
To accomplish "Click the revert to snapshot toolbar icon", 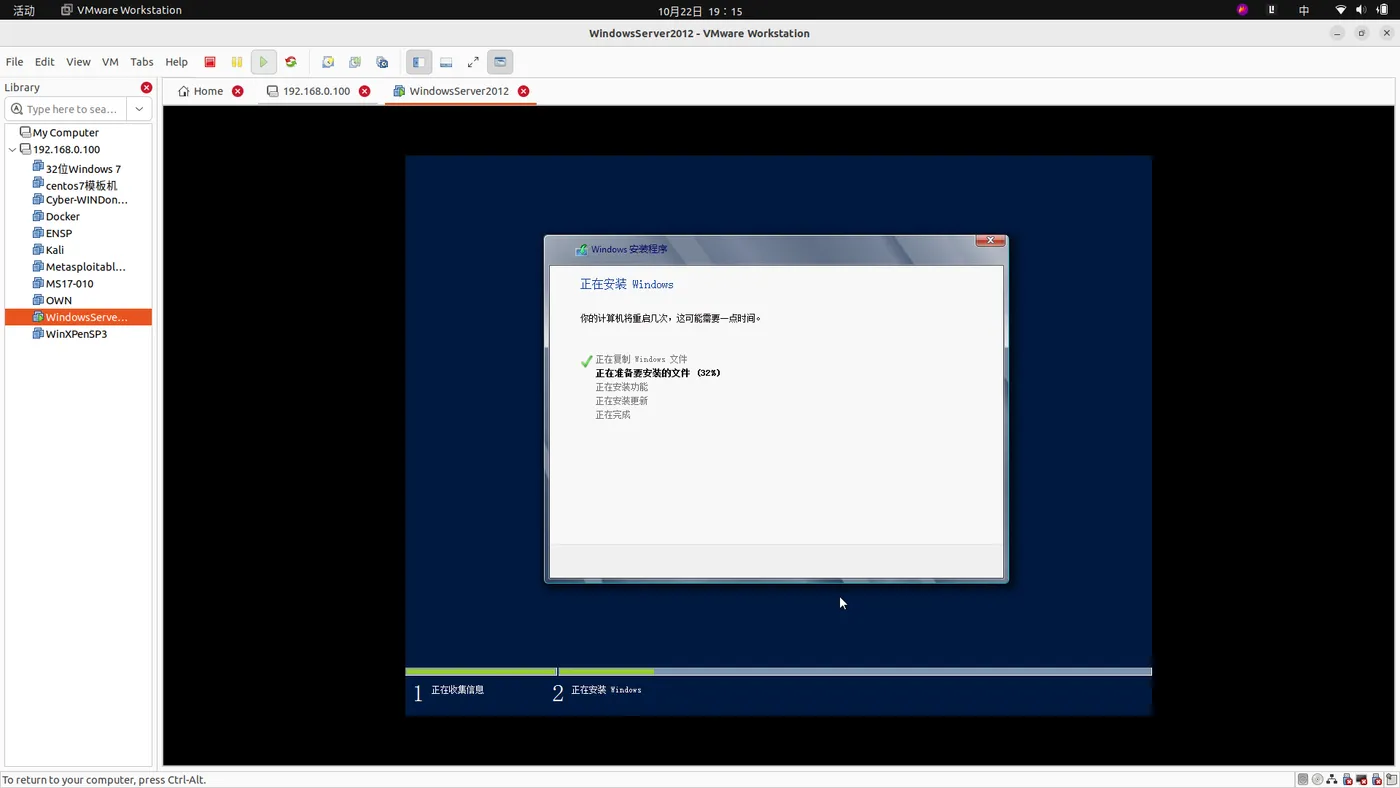I will pyautogui.click(x=355, y=62).
